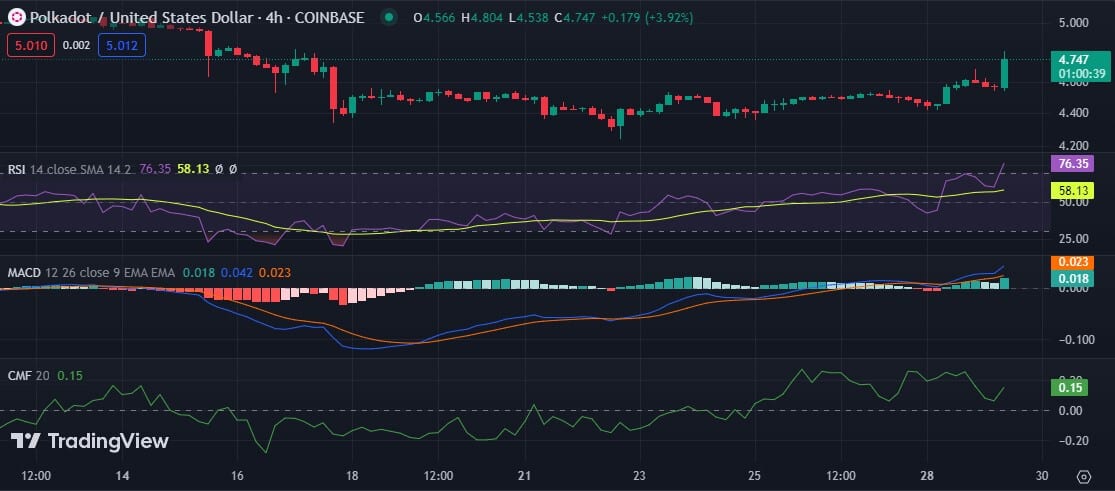The height and width of the screenshot is (491, 1115).
Task: Click last Ø symbol in RSI legend
Action: (x=233, y=170)
